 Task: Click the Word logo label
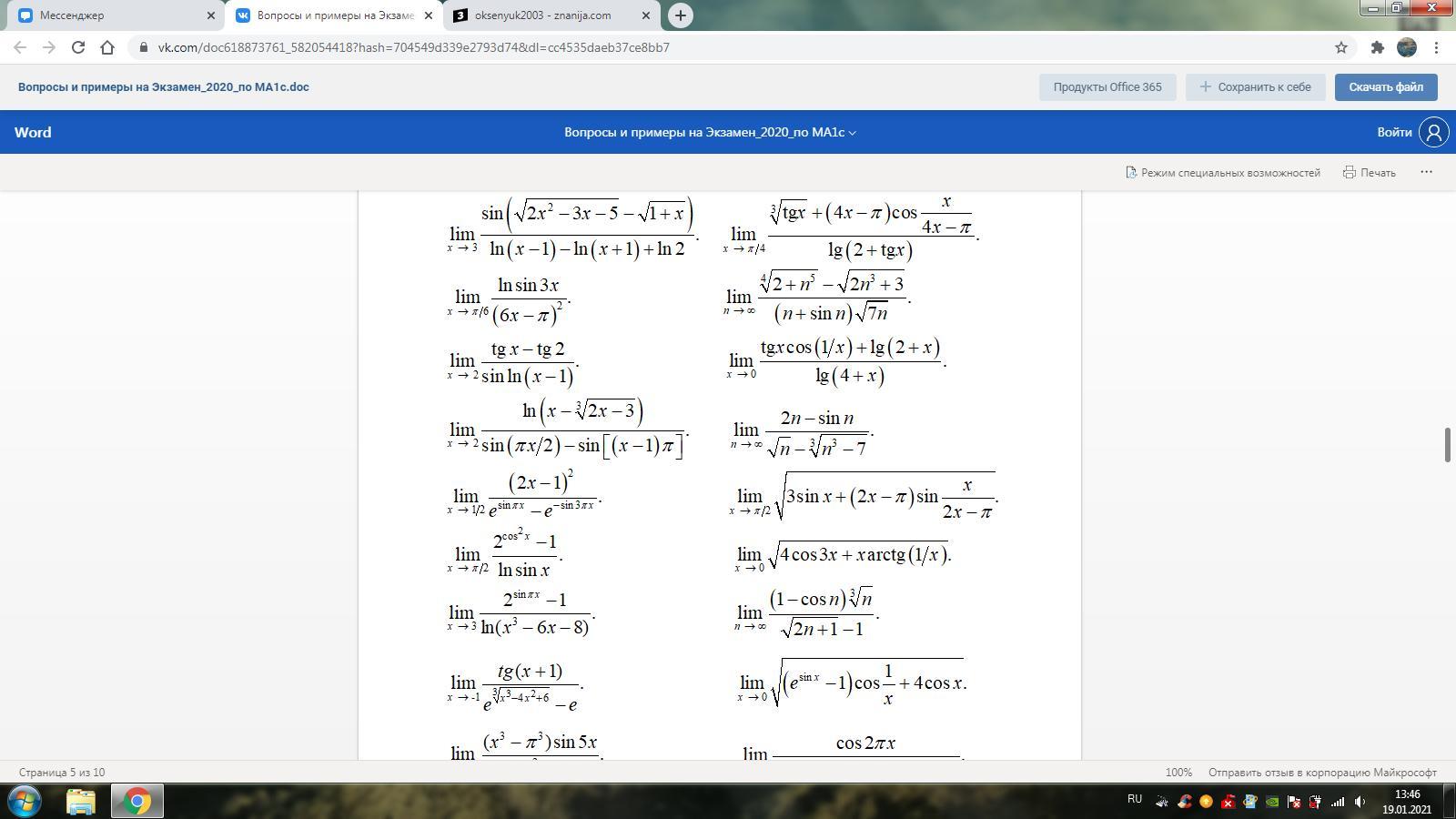tap(33, 133)
